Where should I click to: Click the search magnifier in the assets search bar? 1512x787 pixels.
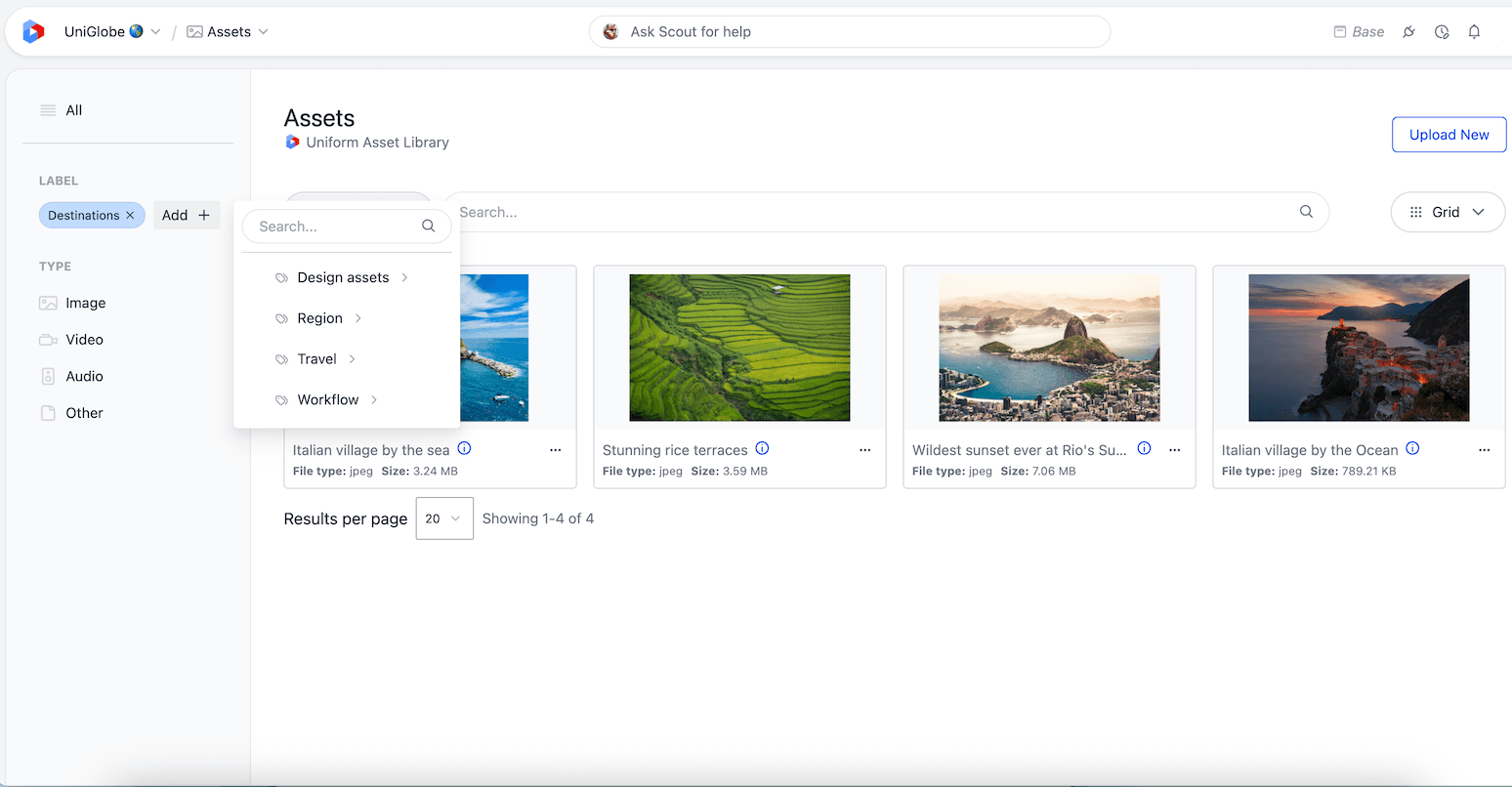tap(1306, 212)
